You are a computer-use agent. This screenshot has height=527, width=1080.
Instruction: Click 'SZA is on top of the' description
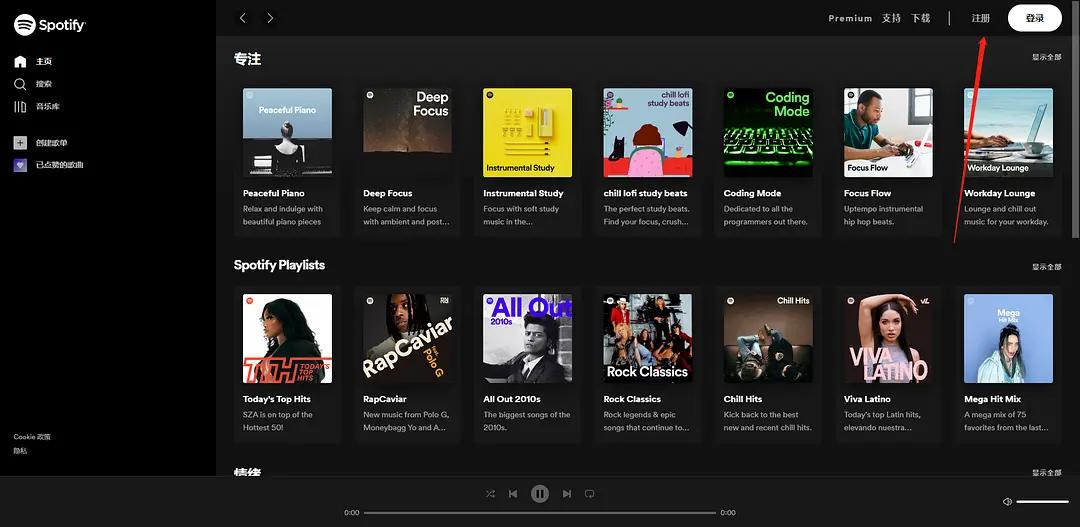click(278, 415)
